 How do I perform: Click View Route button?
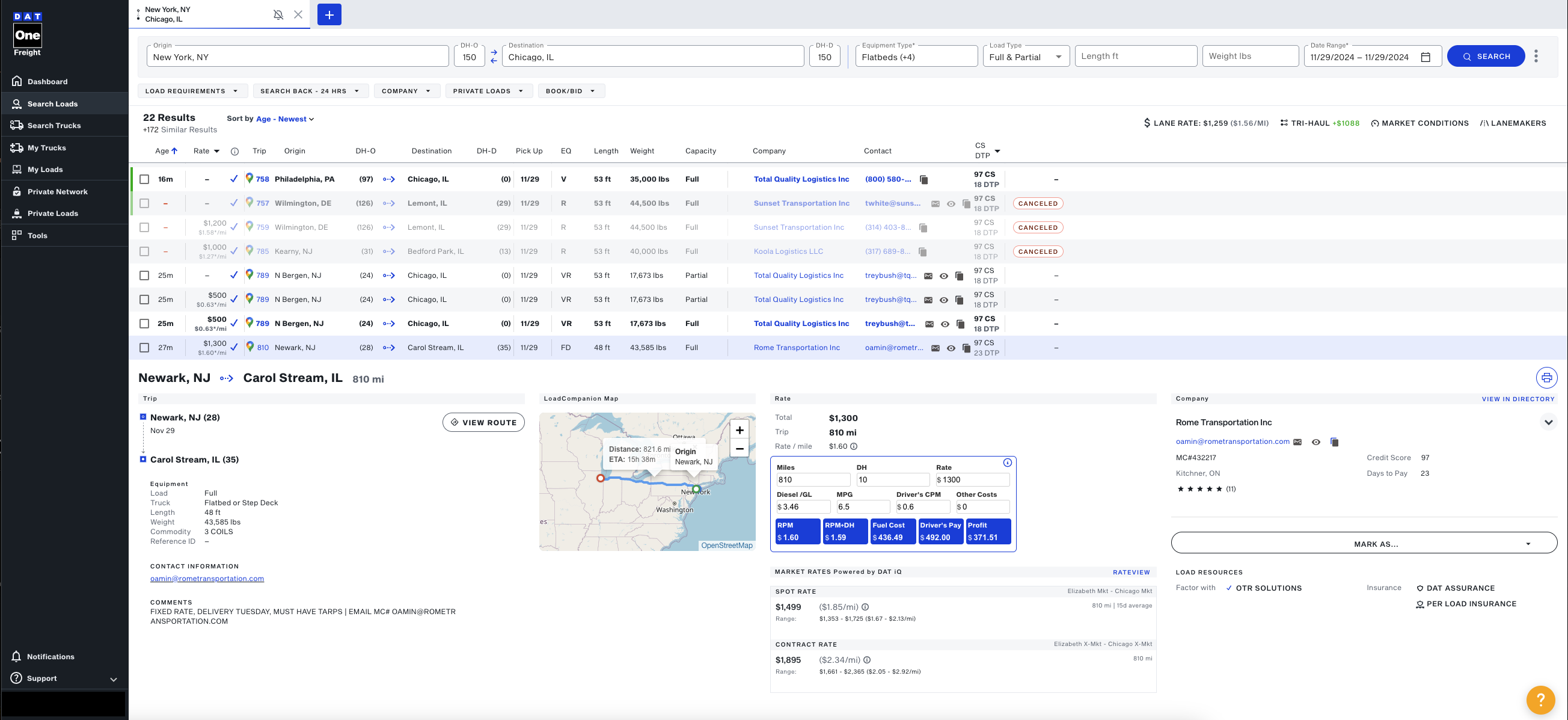coord(483,422)
